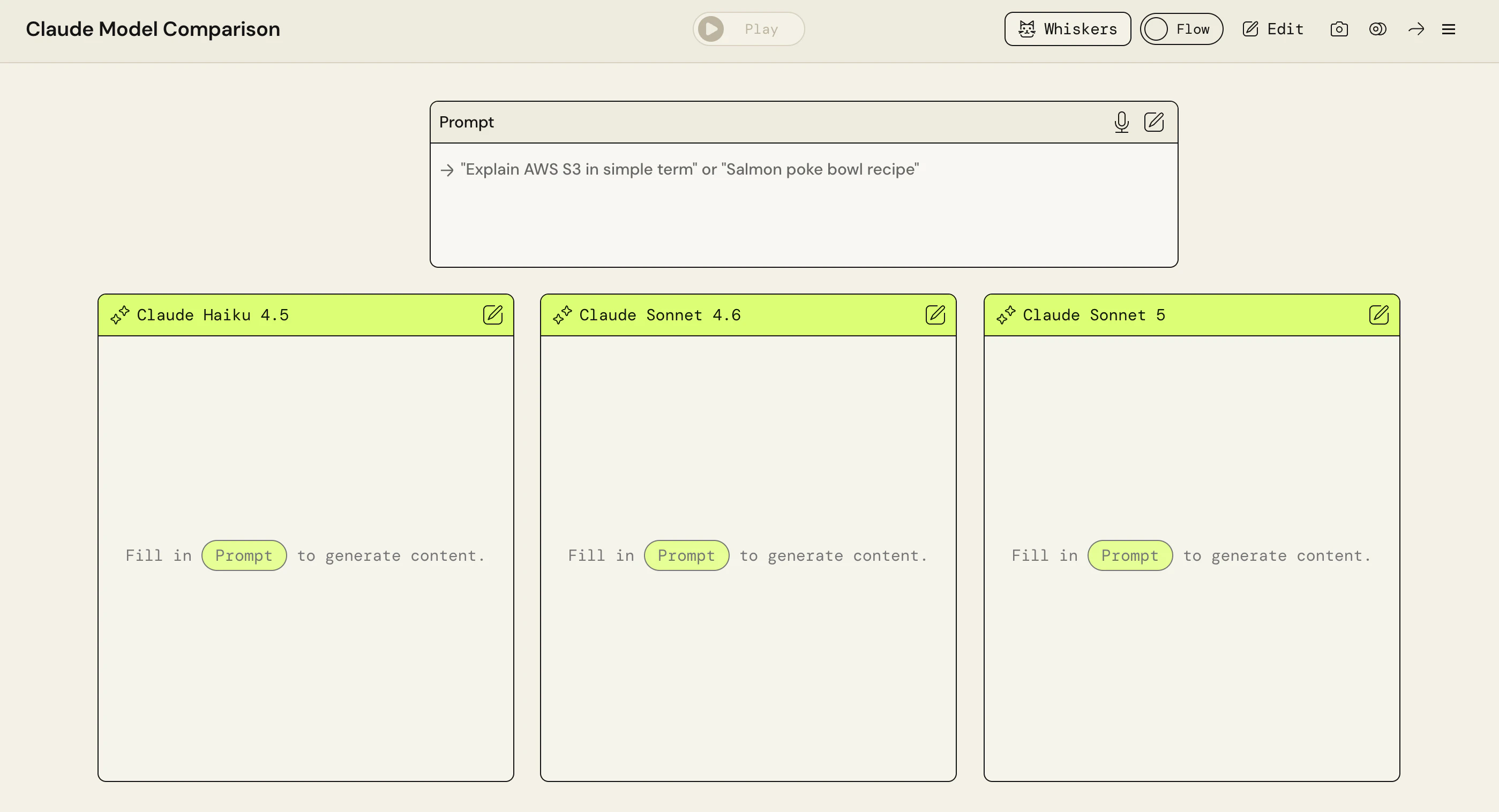This screenshot has height=812, width=1499.
Task: Click the Claude Model Comparison title
Action: coord(153,29)
